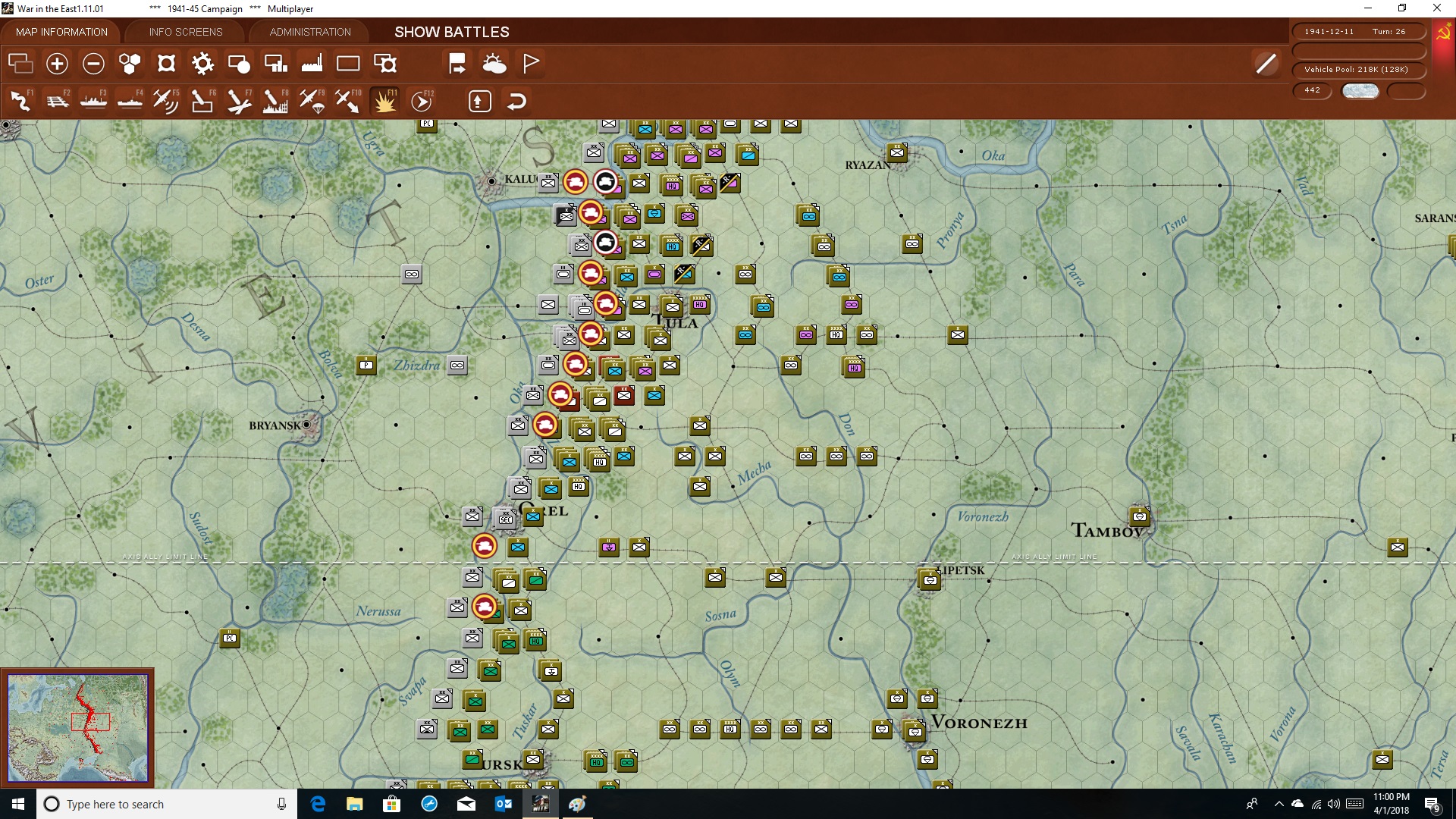The height and width of the screenshot is (819, 1456).
Task: Select Bomb Airfield mode (F7)
Action: pyautogui.click(x=239, y=101)
